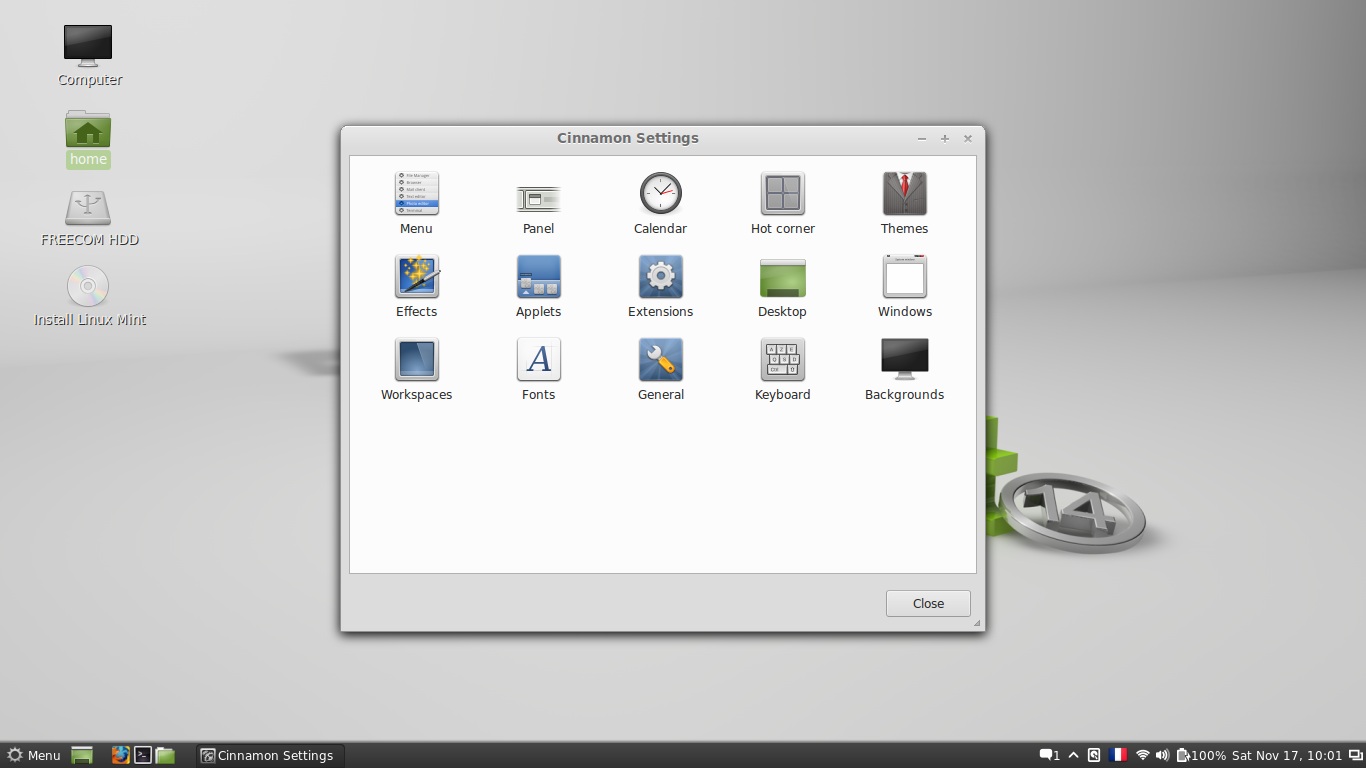Viewport: 1366px width, 768px height.
Task: Open removable drives applet in tray
Action: coord(1094,755)
